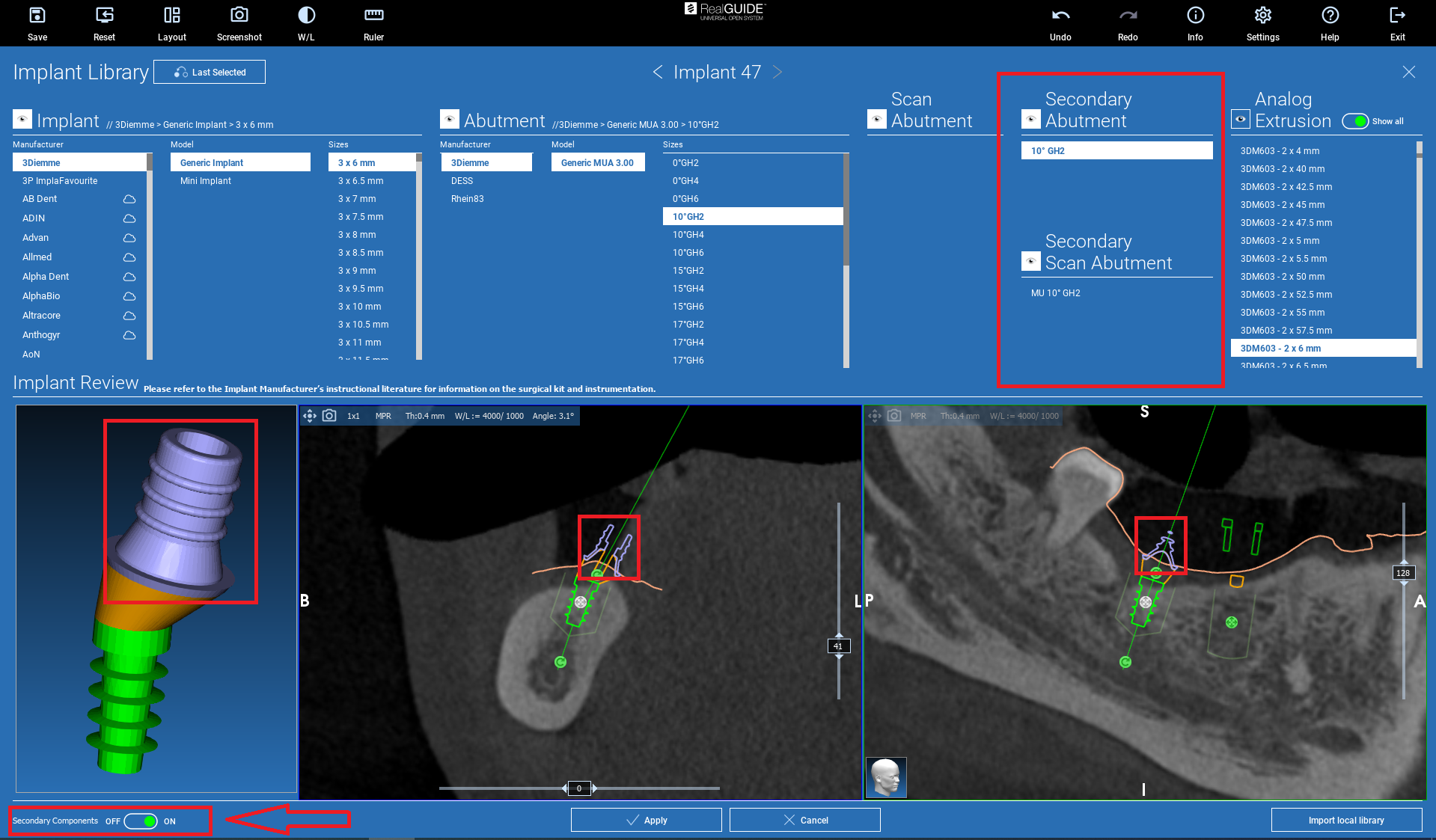This screenshot has height=840, width=1436.
Task: Select the 15°GH4 abutment size
Action: tap(688, 289)
